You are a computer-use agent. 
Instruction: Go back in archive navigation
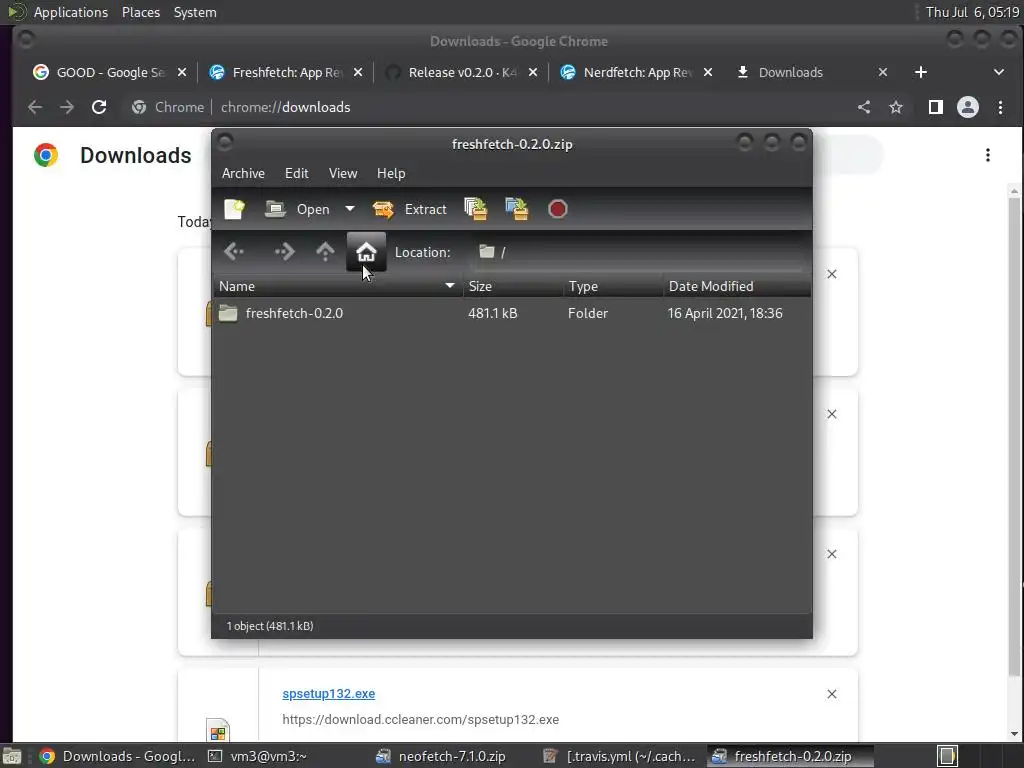coord(234,252)
